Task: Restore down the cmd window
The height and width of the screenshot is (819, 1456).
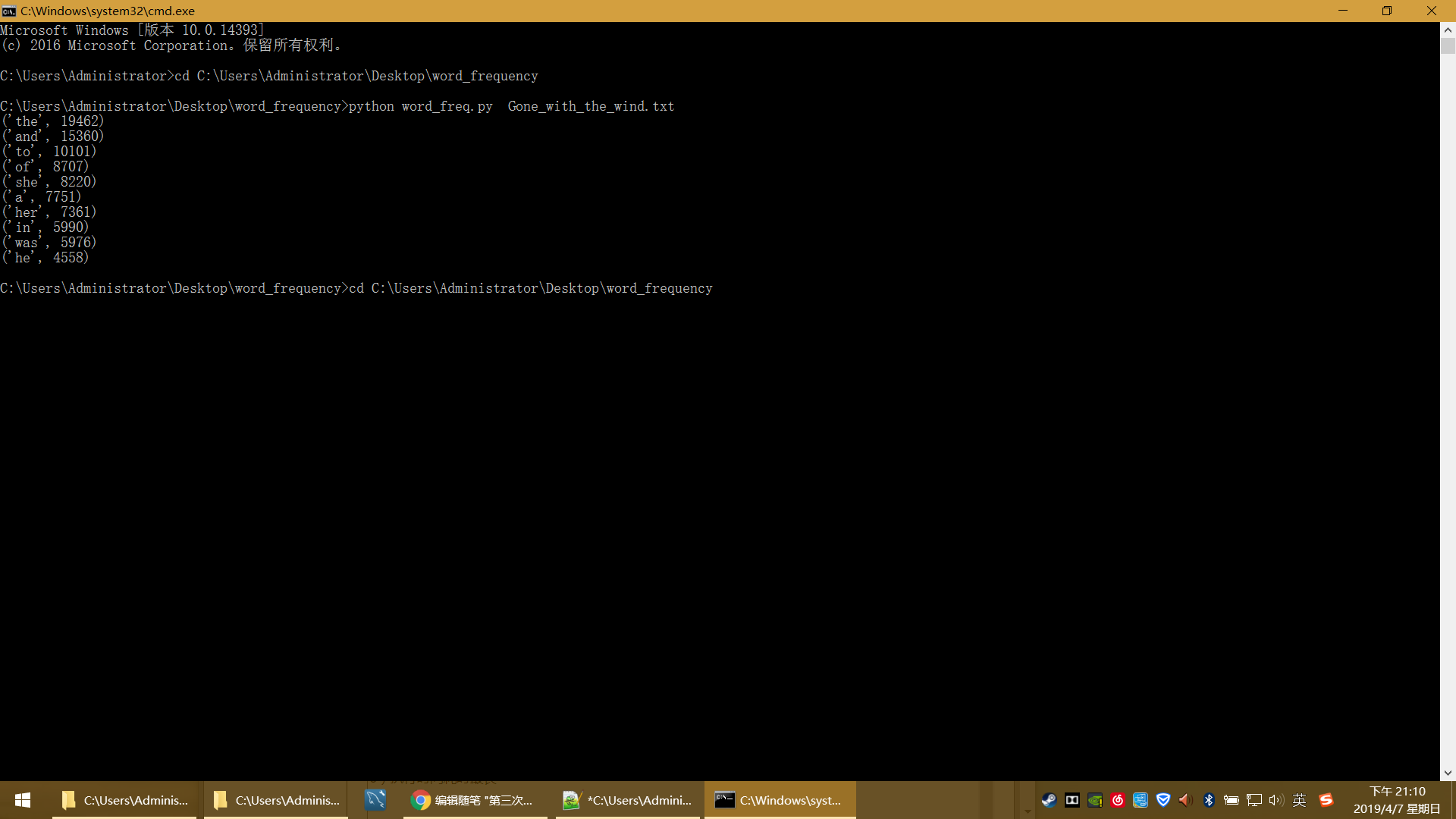Action: pyautogui.click(x=1386, y=11)
